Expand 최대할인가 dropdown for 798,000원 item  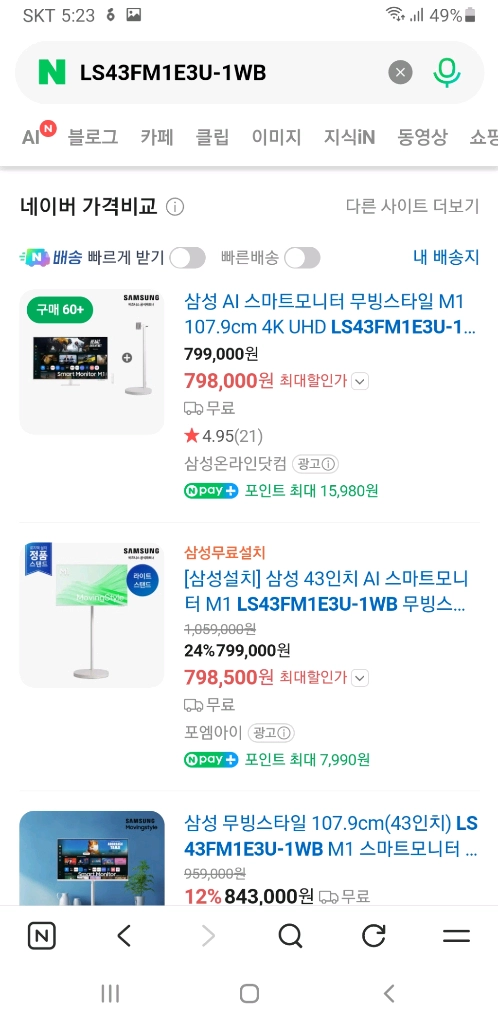(360, 381)
